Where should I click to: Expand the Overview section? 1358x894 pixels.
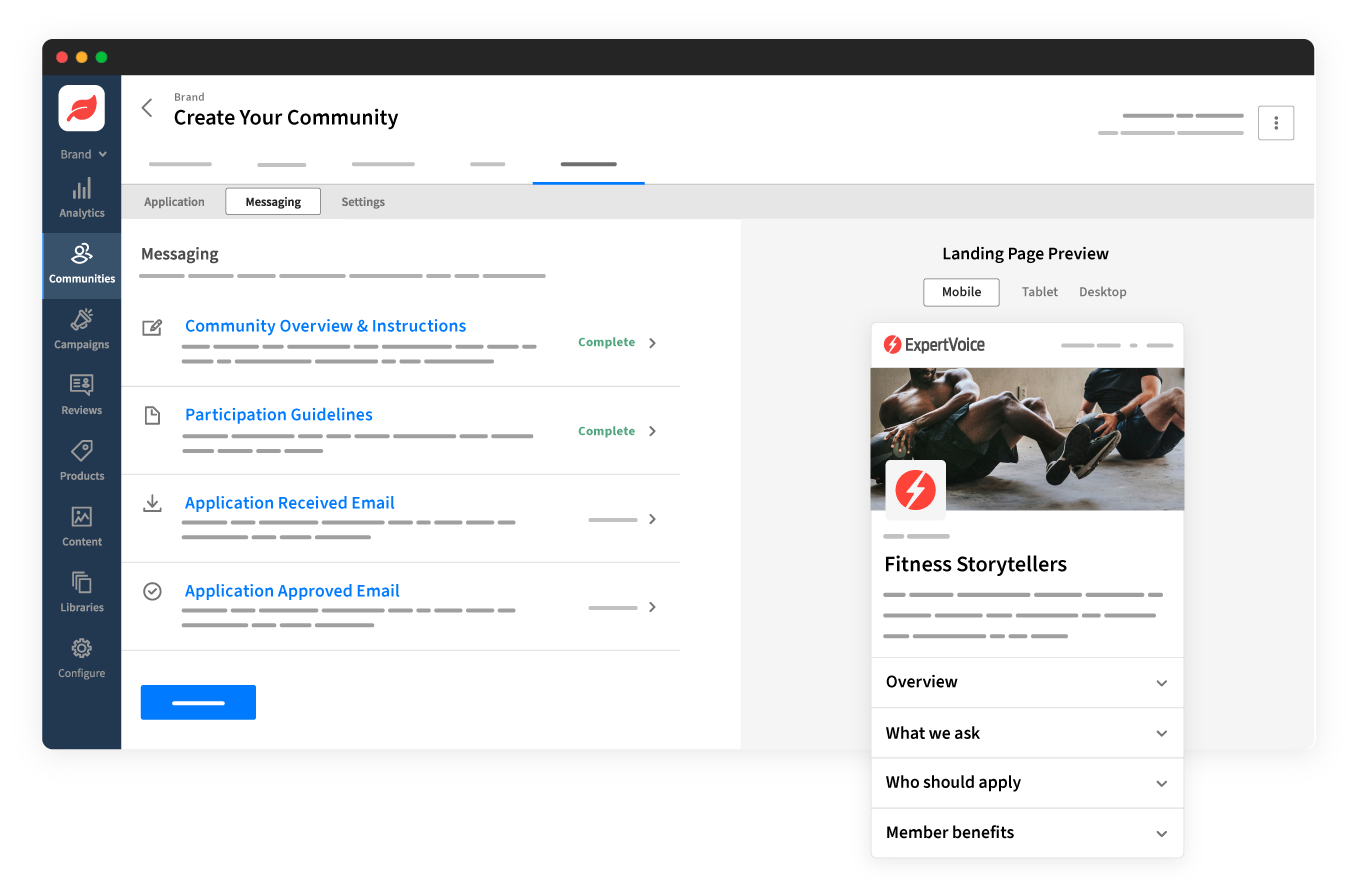1027,683
